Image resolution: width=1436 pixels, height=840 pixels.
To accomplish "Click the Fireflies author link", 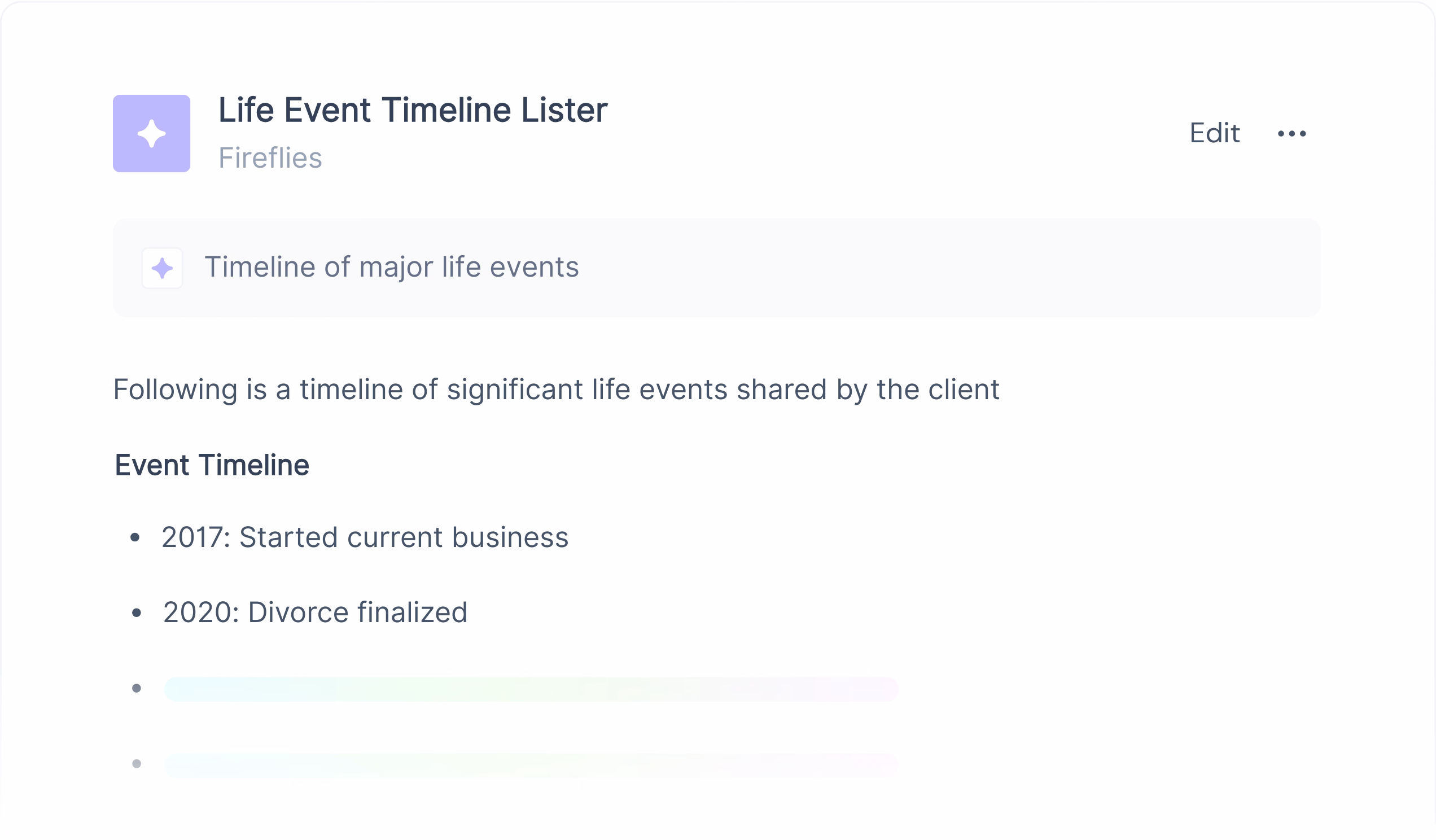I will (270, 158).
